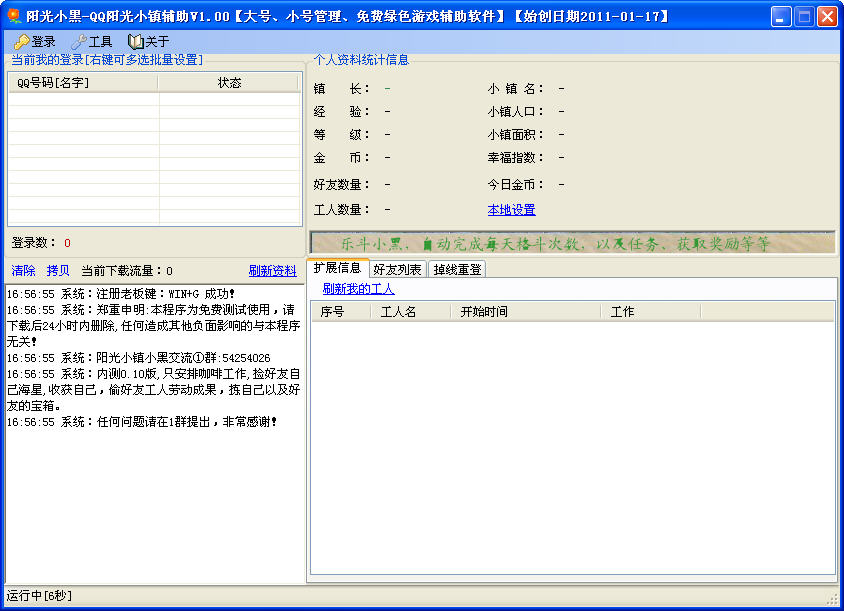Click the wrench icon beside 工具
This screenshot has width=844, height=611.
(79, 41)
